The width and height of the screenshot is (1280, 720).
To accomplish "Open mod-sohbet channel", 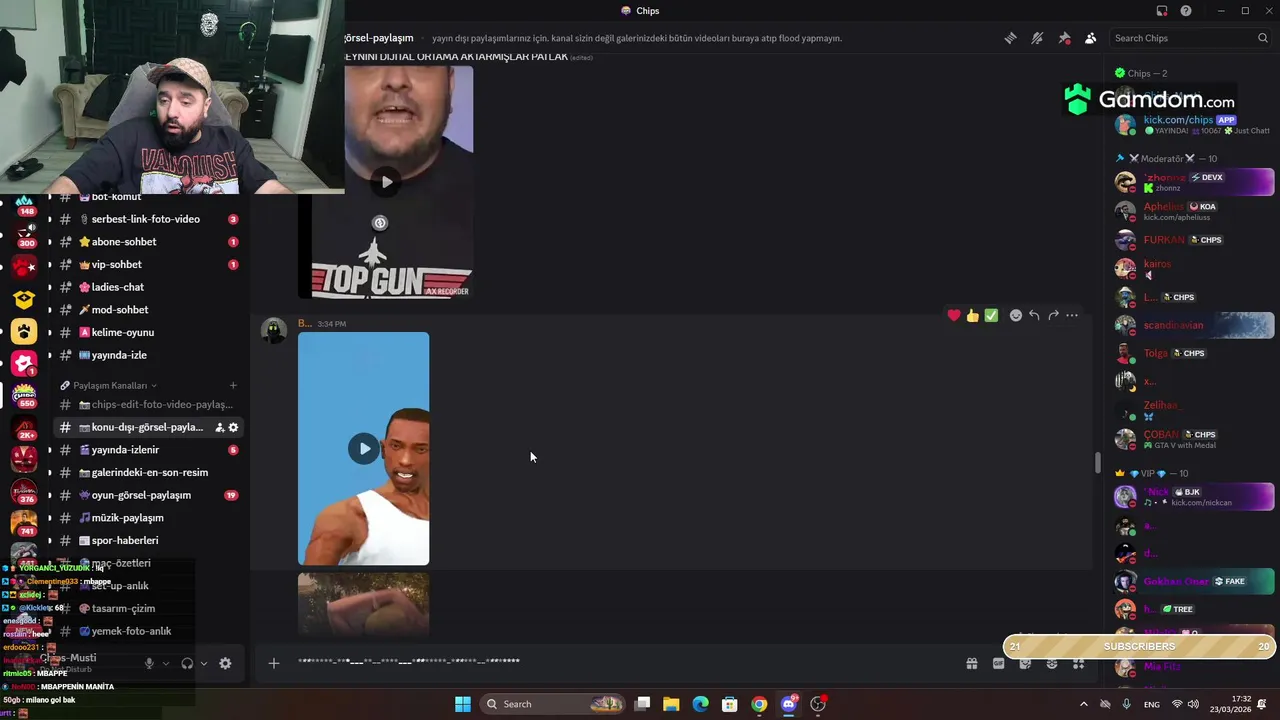I will click(x=147, y=310).
